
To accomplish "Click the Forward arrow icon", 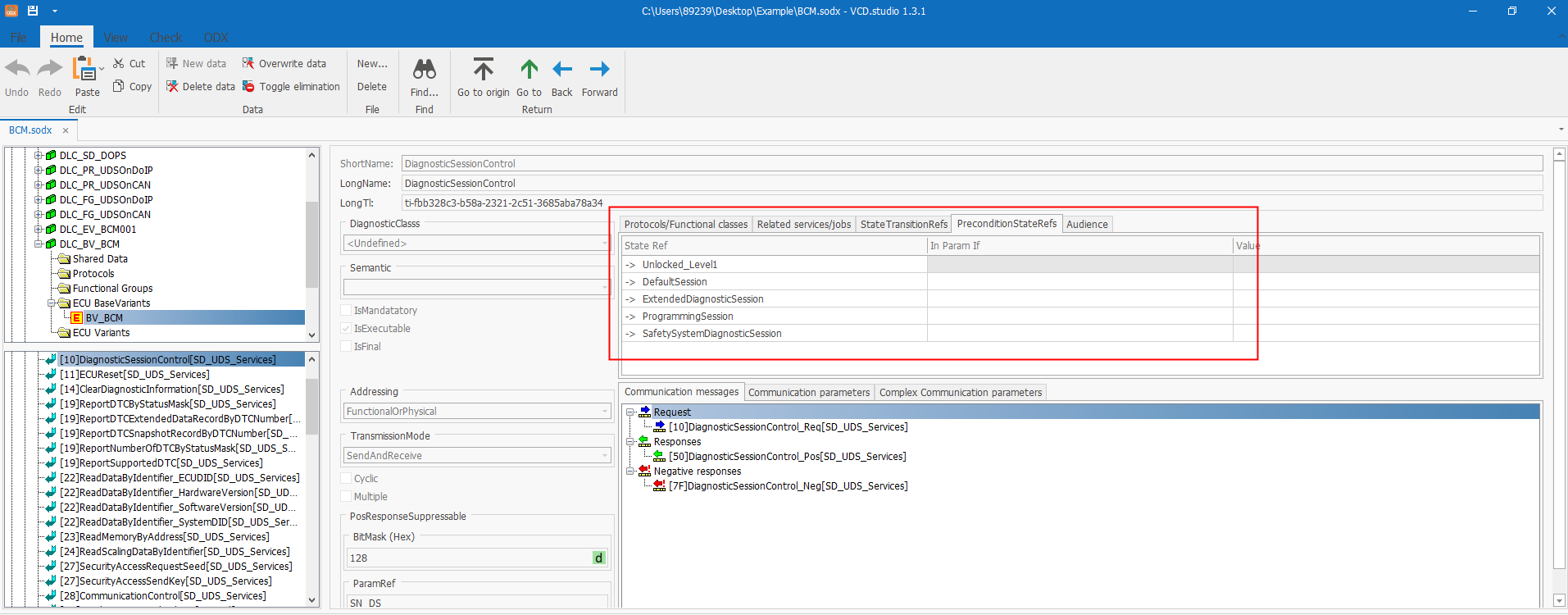I will click(600, 69).
